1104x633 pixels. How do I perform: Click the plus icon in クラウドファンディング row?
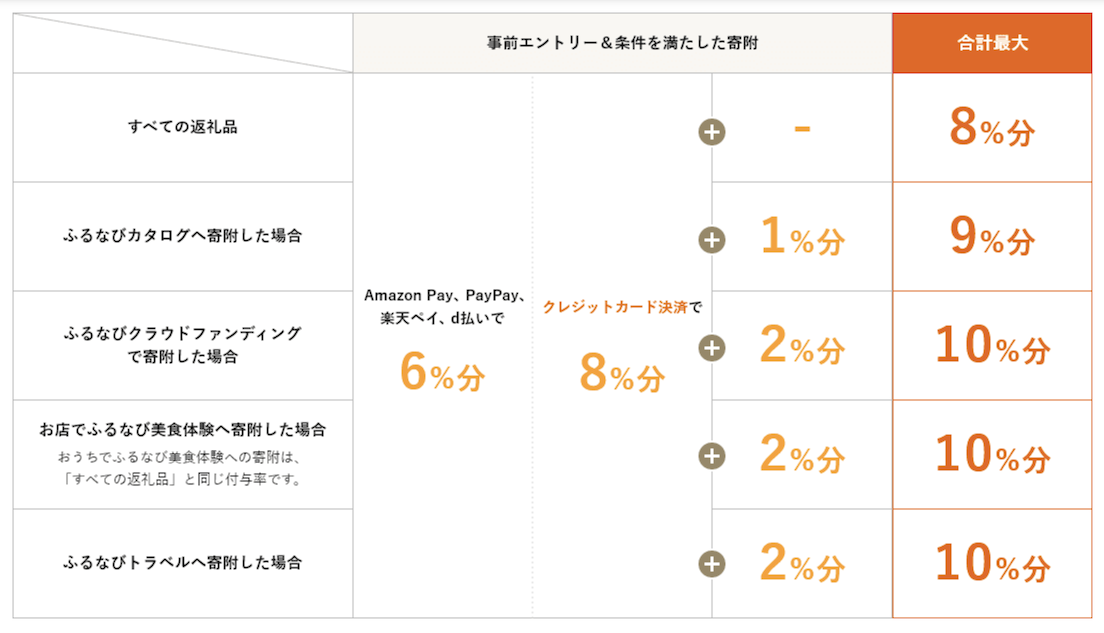pyautogui.click(x=712, y=348)
